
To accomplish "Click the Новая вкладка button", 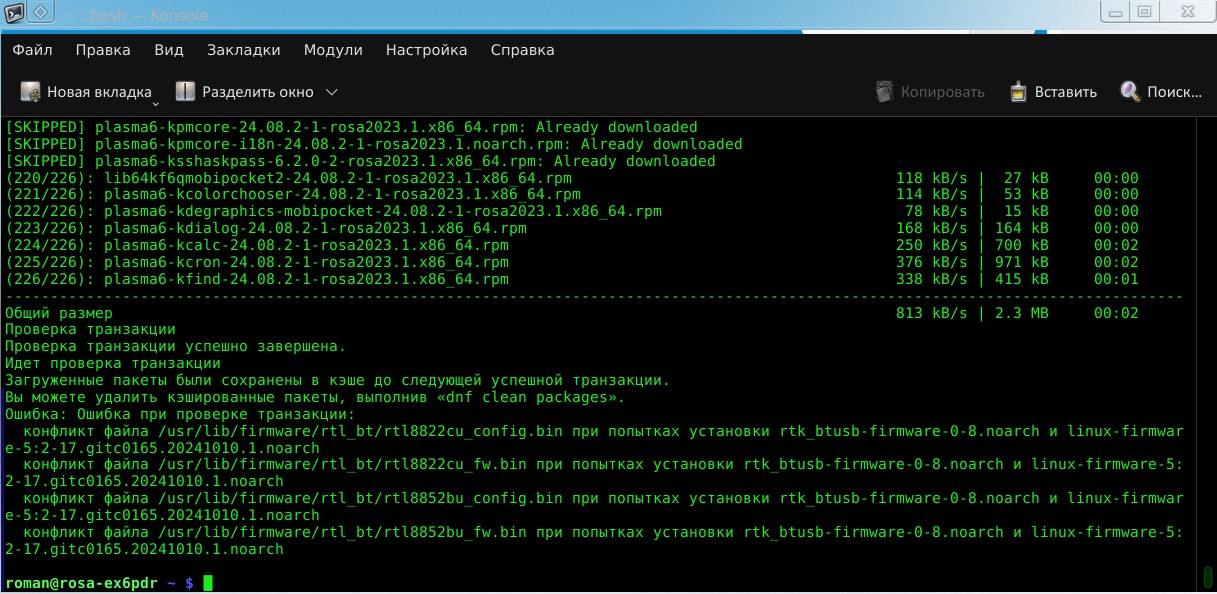I will 86,92.
